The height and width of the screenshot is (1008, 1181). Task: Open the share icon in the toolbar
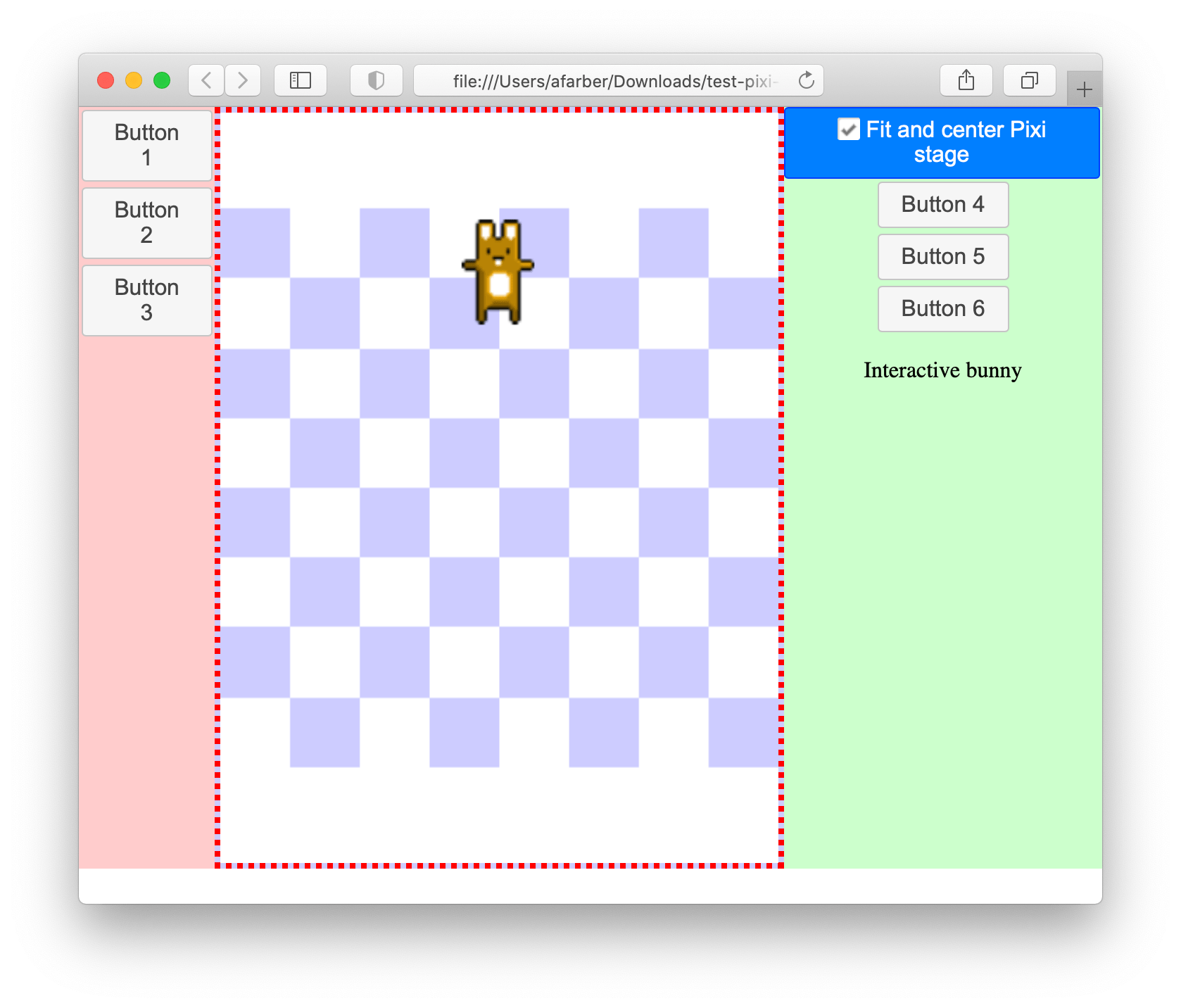point(966,80)
